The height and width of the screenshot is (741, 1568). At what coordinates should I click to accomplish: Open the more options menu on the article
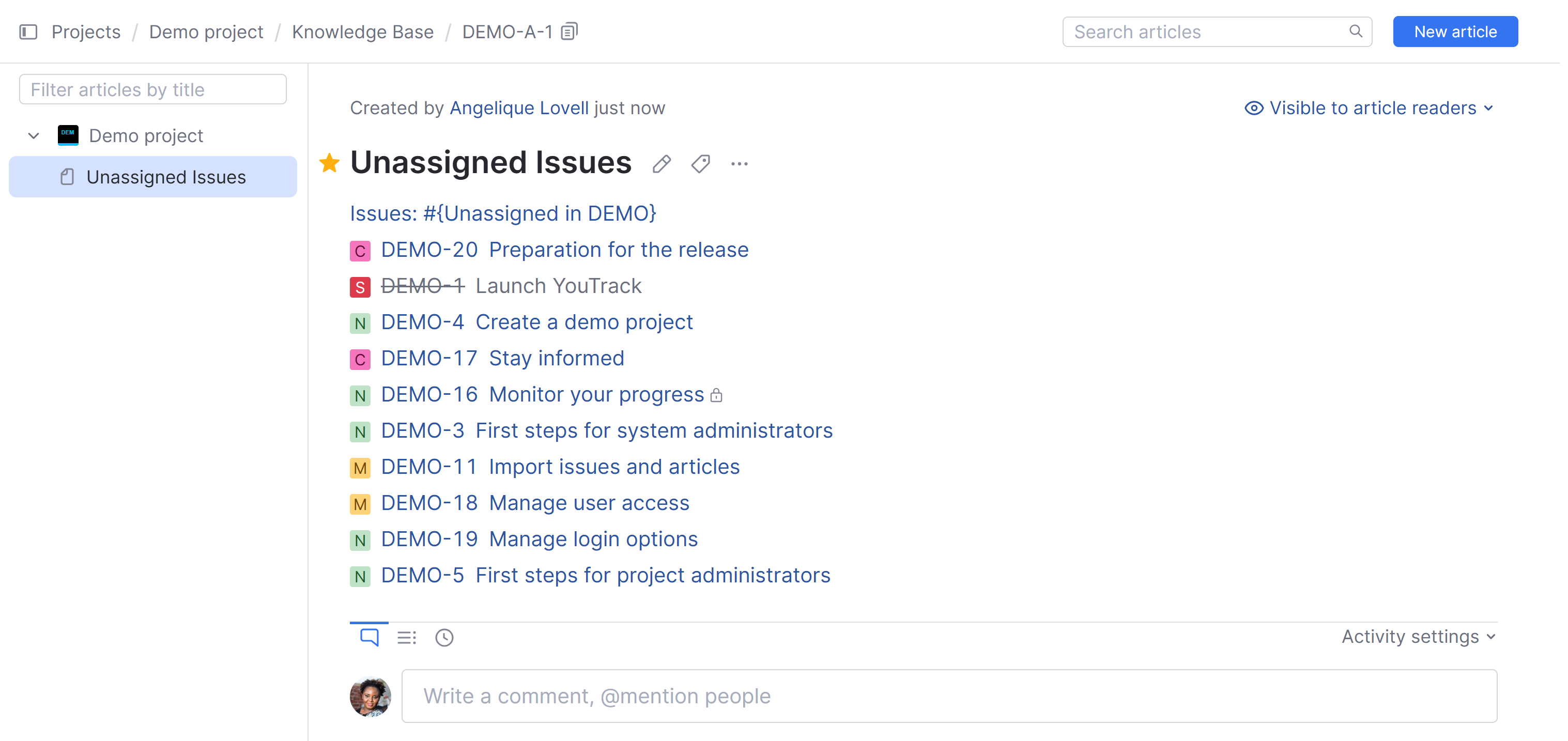tap(739, 164)
